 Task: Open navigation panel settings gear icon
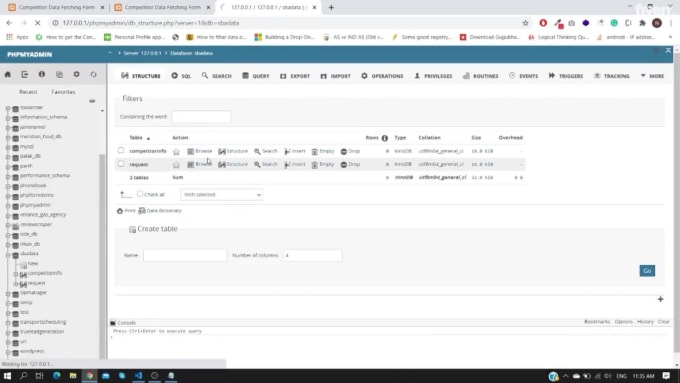[x=76, y=75]
